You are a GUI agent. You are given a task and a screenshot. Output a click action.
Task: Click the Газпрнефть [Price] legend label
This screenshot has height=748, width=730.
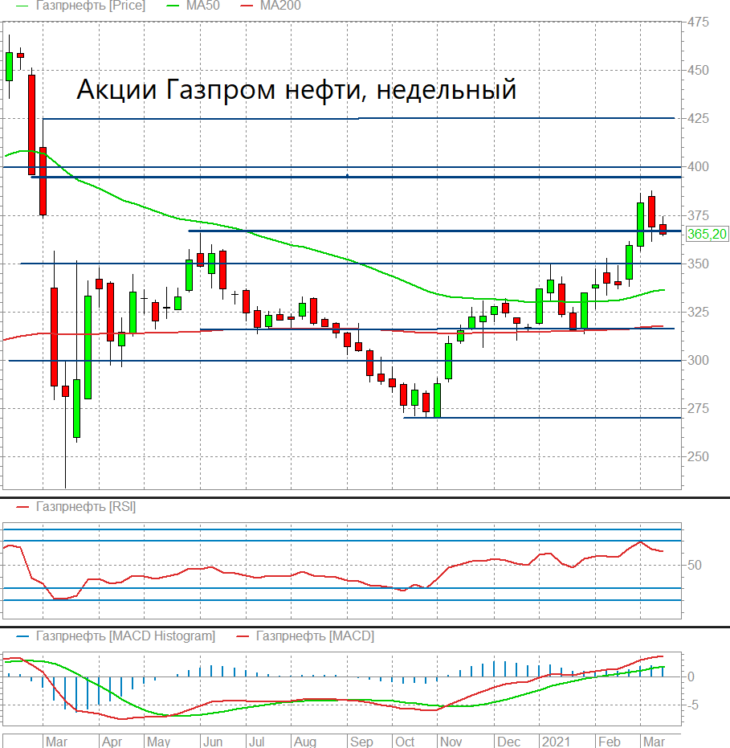pos(91,5)
